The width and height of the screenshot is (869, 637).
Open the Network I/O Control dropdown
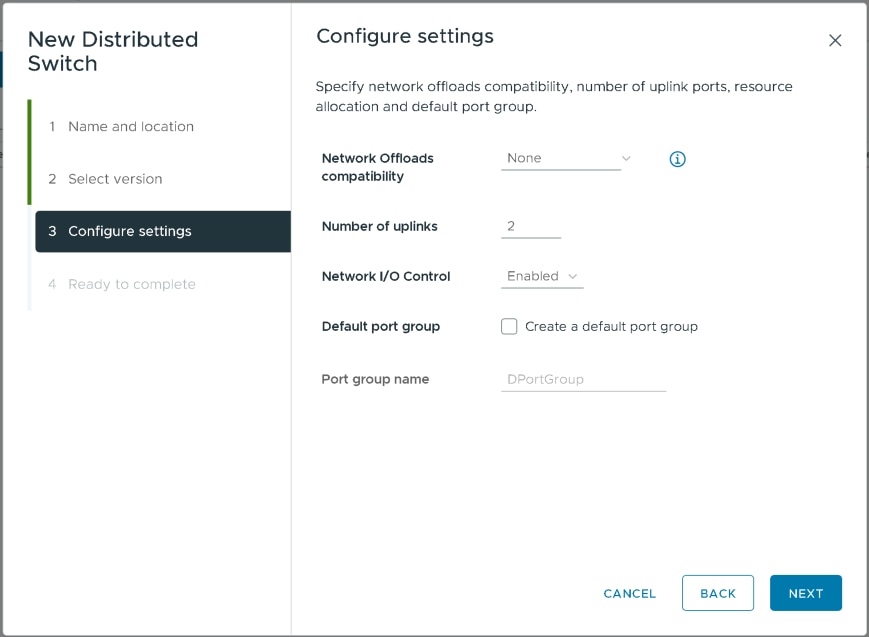(x=542, y=276)
